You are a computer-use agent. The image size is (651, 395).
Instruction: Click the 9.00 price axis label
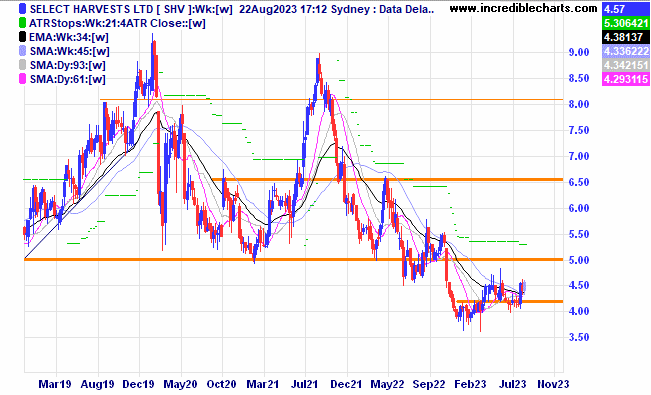[579, 52]
